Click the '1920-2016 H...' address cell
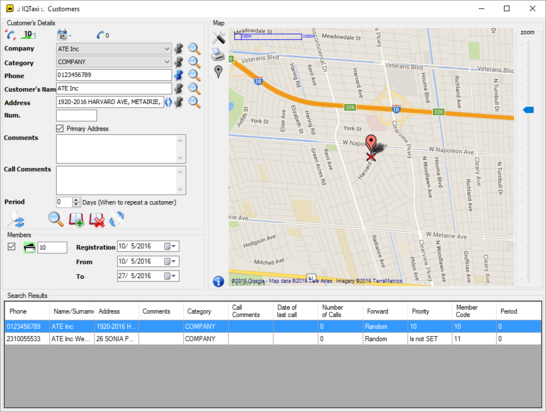Image resolution: width=546 pixels, height=412 pixels. click(116, 326)
